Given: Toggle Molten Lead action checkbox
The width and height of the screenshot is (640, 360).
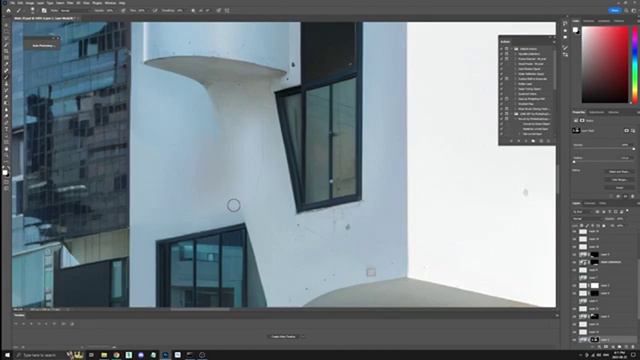Looking at the screenshot, I should (502, 84).
